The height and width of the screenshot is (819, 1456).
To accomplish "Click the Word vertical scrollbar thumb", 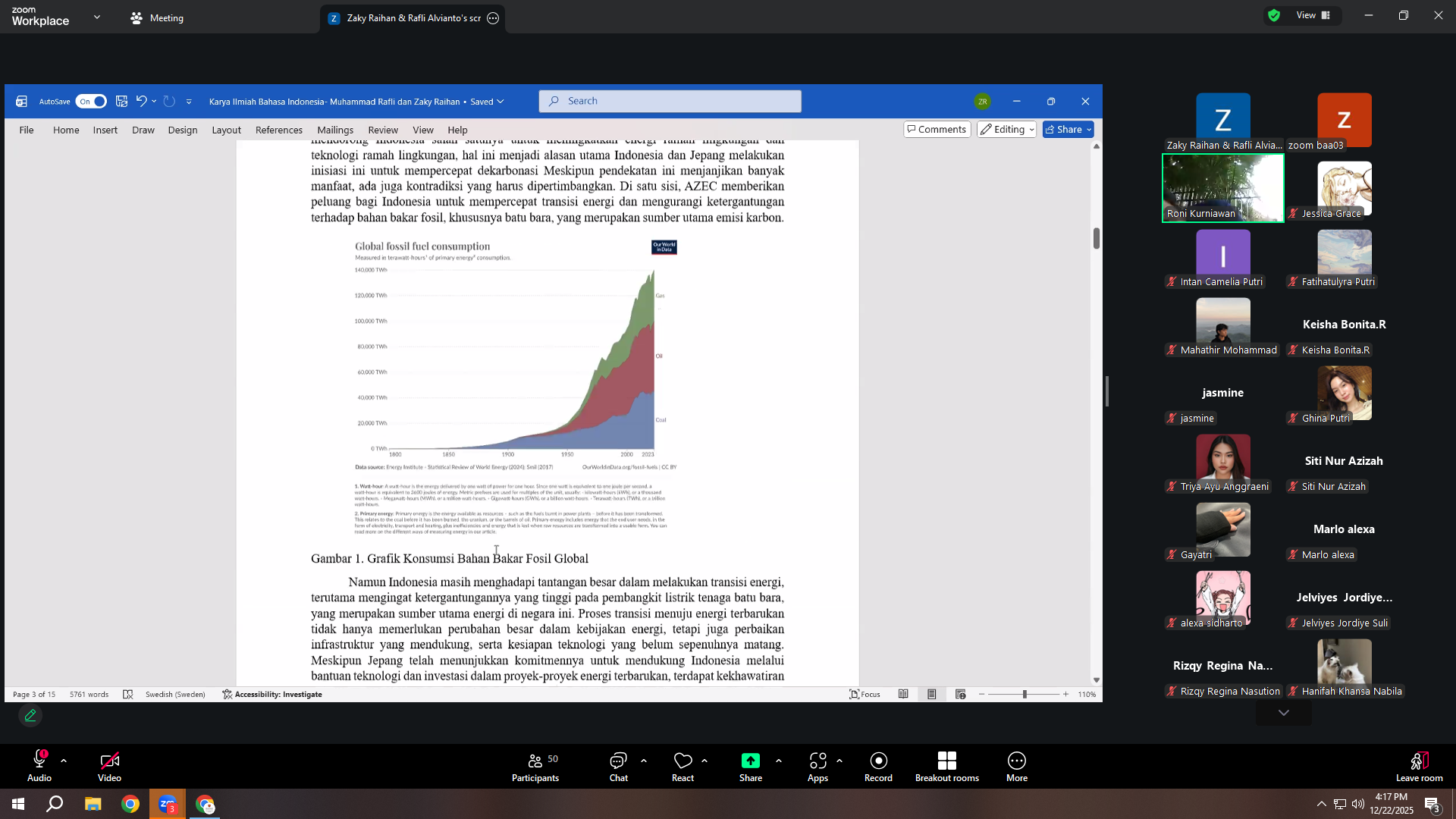I will click(x=1097, y=238).
